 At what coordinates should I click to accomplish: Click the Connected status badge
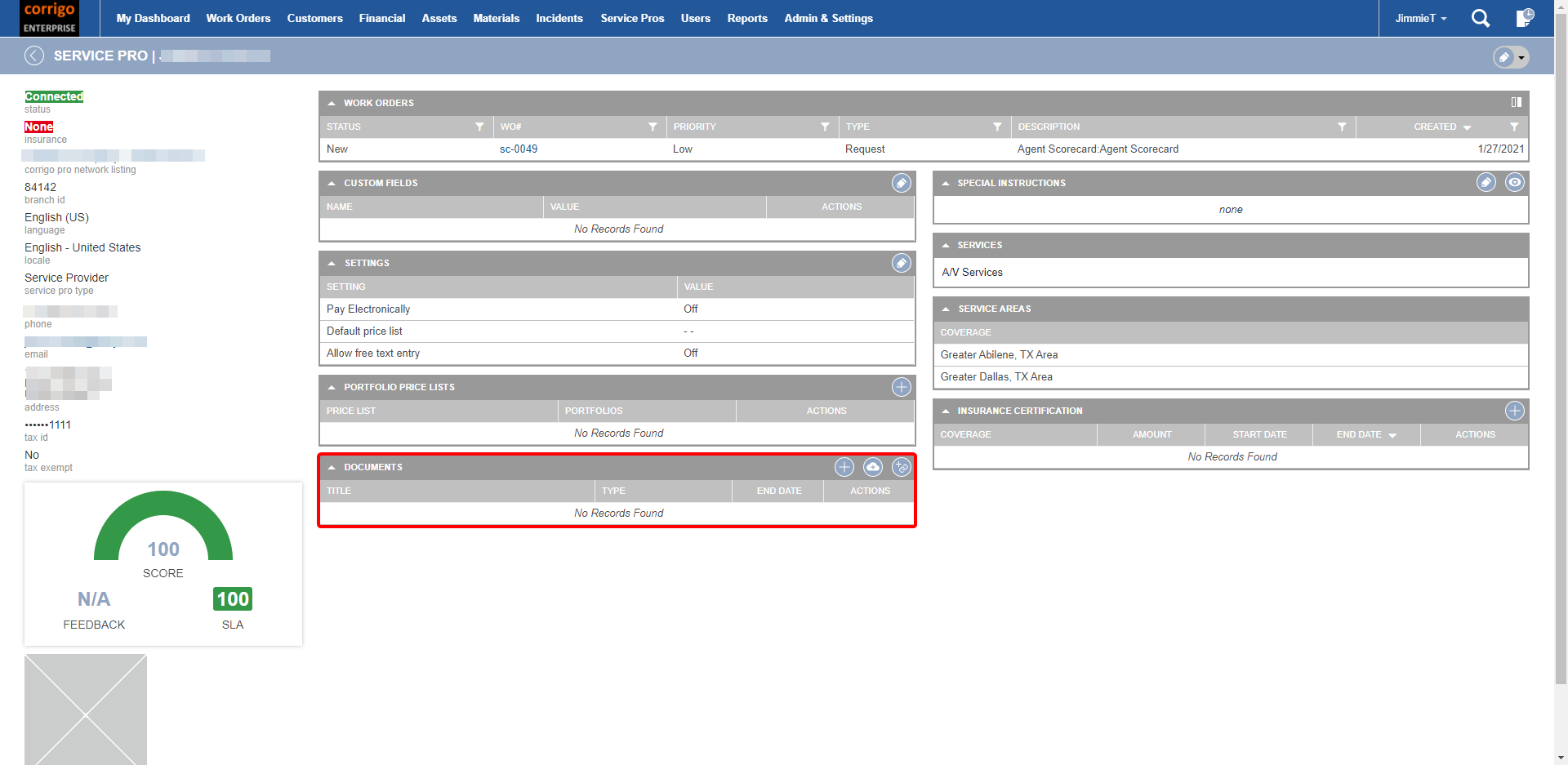(x=54, y=96)
